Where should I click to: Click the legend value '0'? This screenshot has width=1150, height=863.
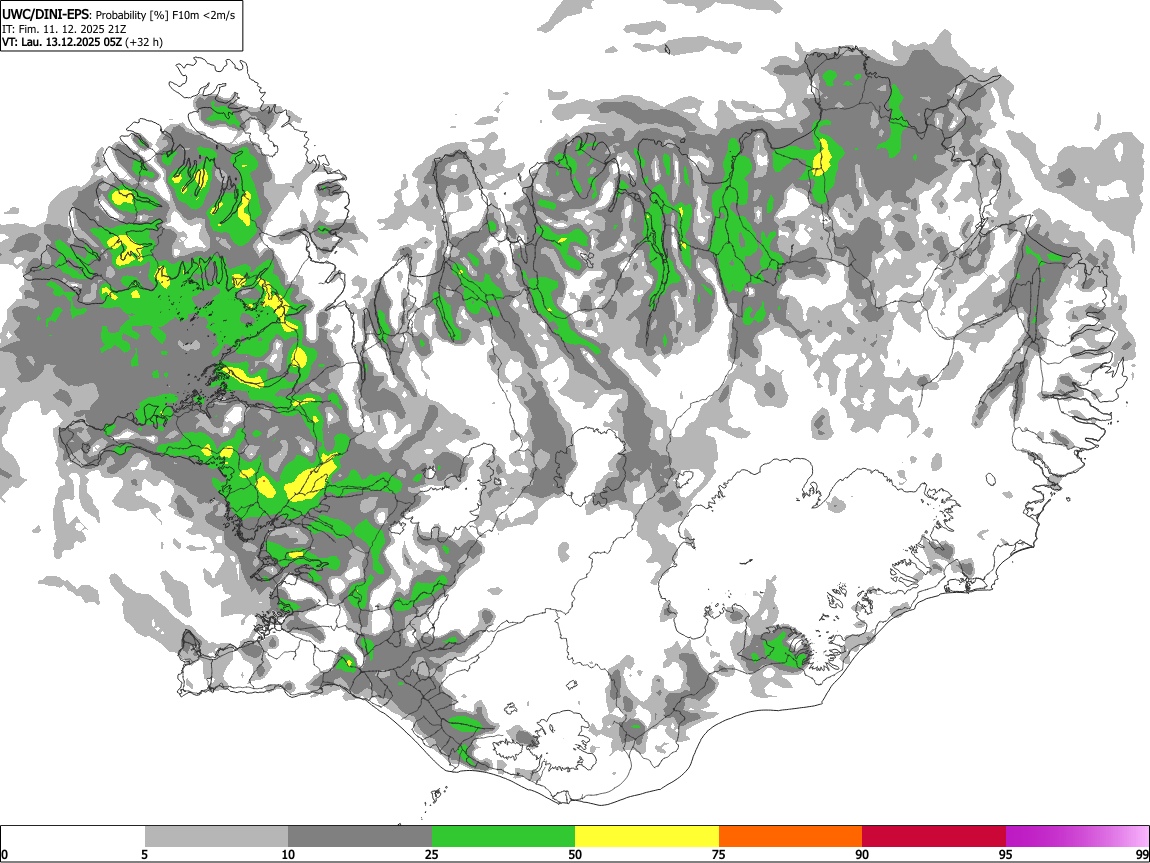point(4,855)
